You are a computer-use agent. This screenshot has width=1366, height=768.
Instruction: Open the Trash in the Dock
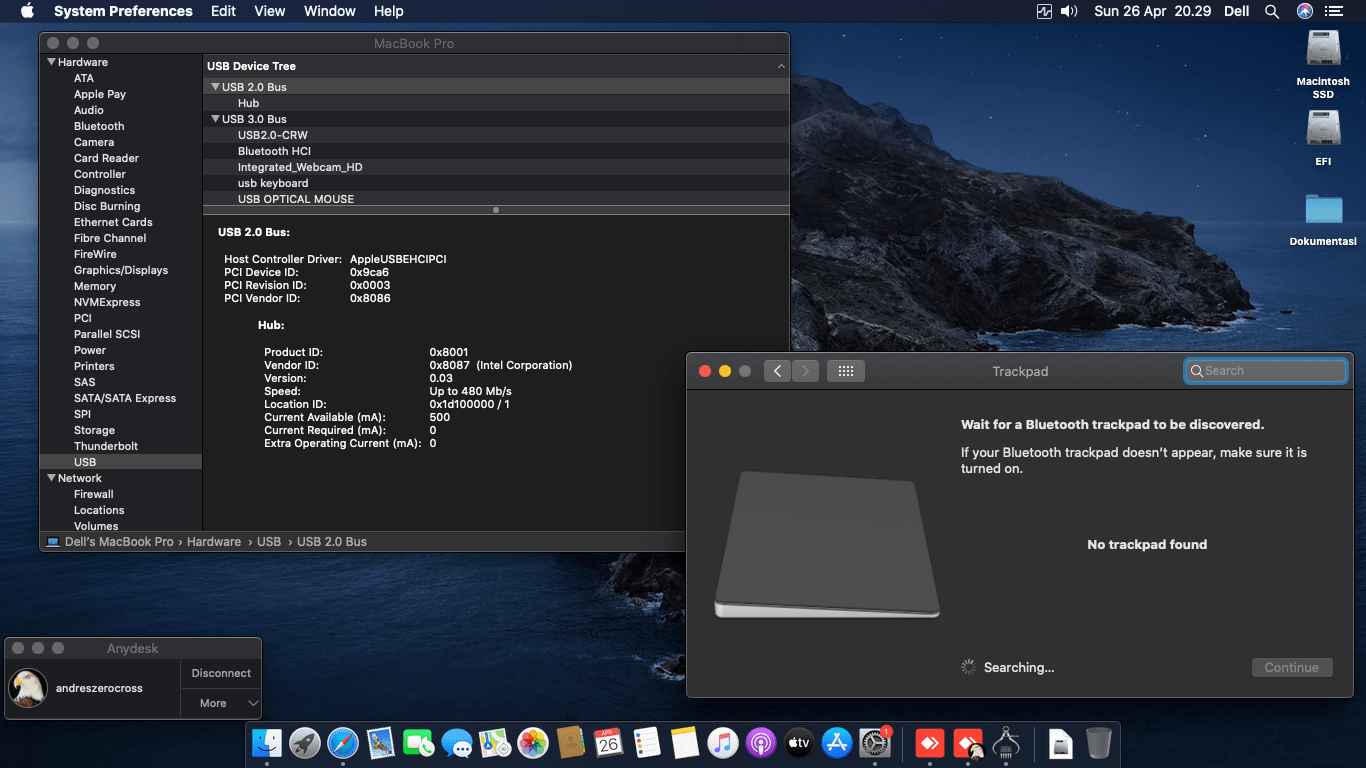coord(1099,742)
